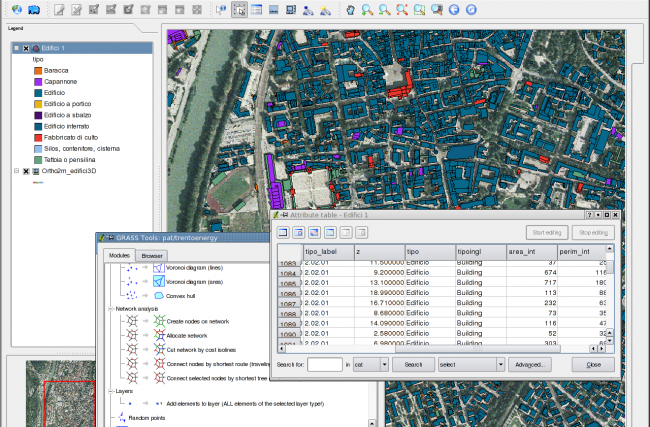Open the Create nodes on network module
The image size is (650, 427).
tap(197, 321)
